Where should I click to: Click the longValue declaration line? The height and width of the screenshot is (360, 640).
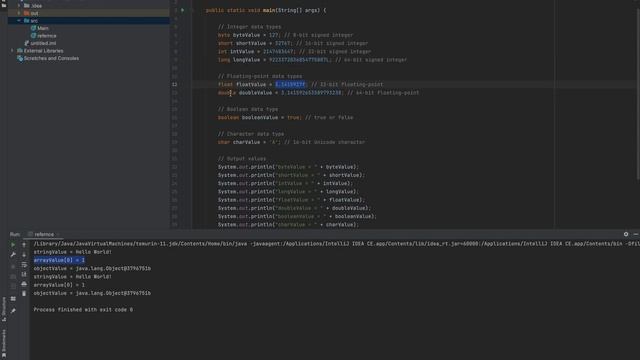[x=312, y=60]
